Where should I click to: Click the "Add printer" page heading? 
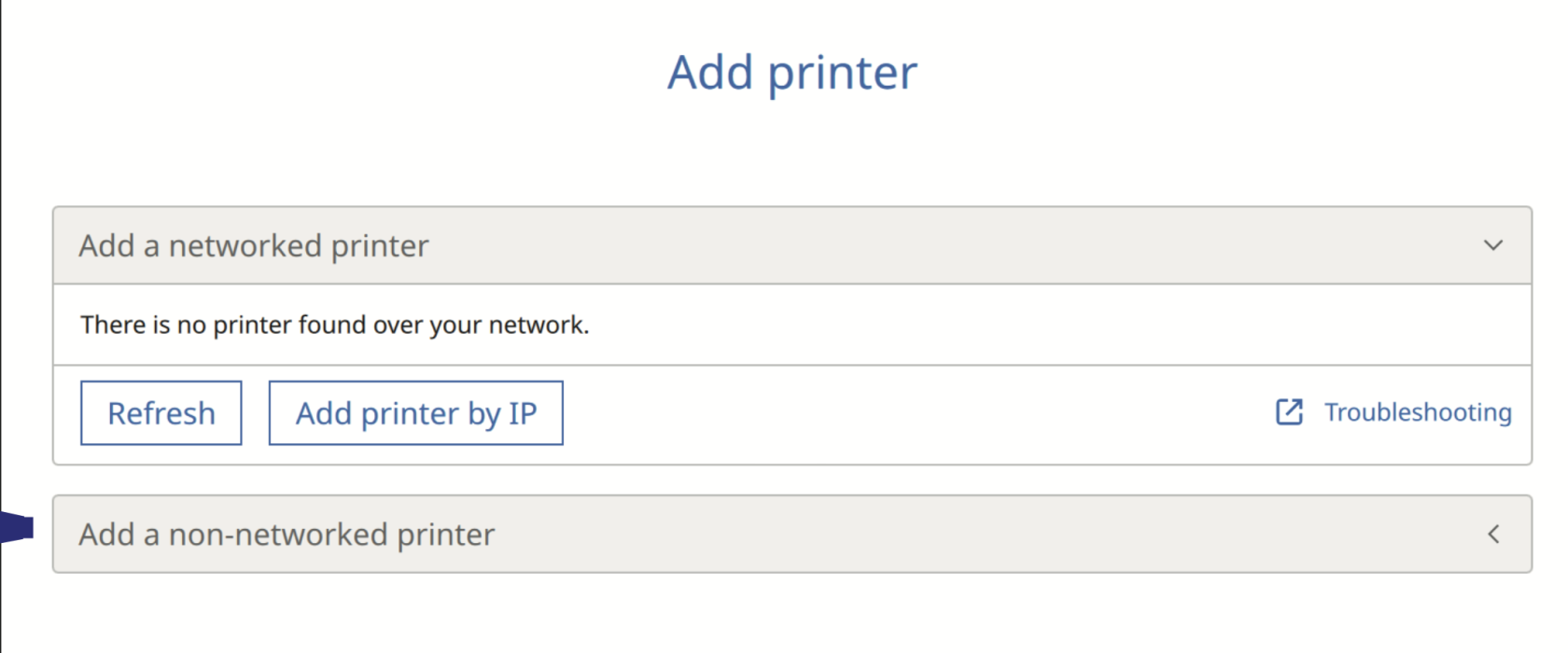(791, 73)
